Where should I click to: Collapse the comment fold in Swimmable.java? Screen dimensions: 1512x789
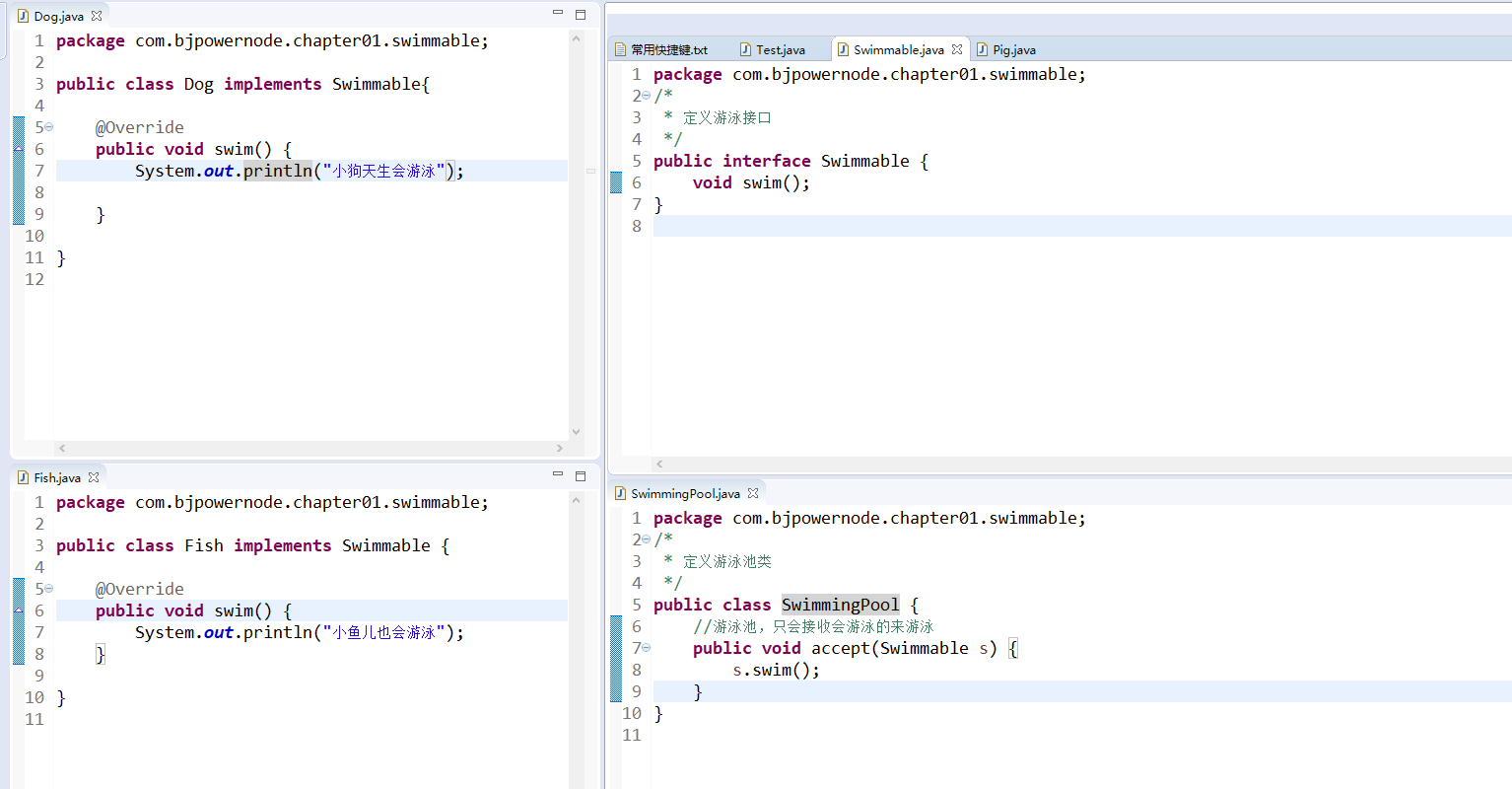tap(647, 96)
